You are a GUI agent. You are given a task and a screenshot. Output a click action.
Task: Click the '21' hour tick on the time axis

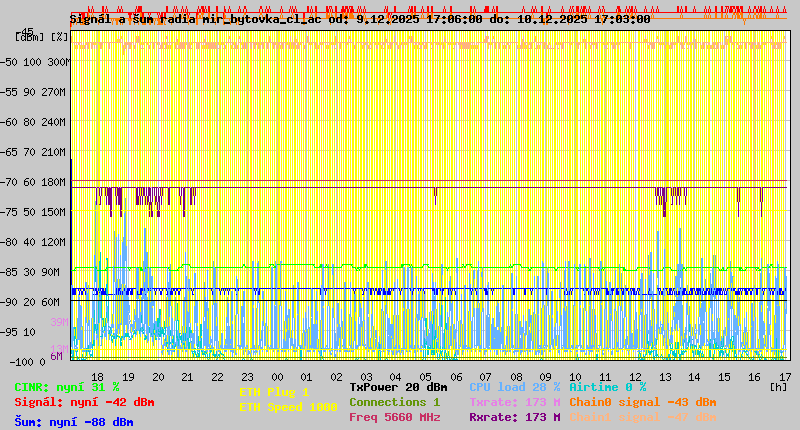click(187, 377)
